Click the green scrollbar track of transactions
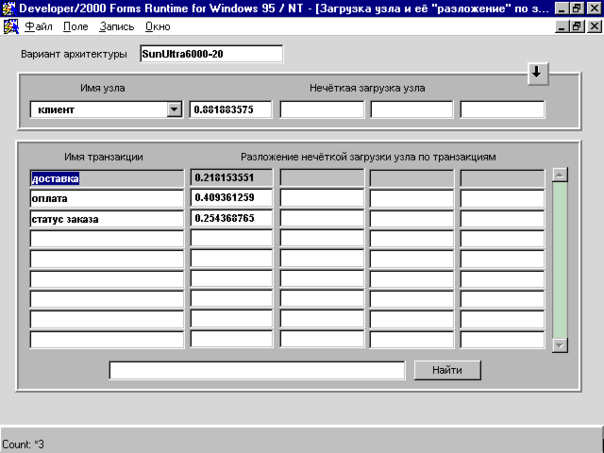The height and width of the screenshot is (453, 604). 559,260
